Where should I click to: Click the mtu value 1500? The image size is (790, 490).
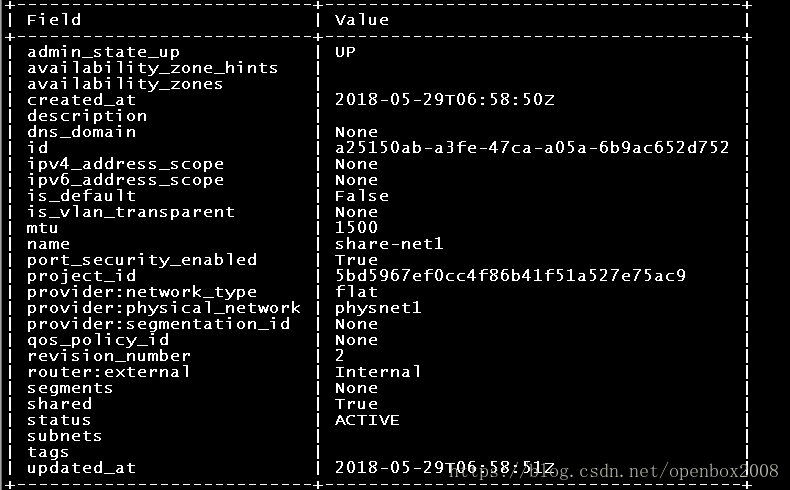[x=356, y=228]
